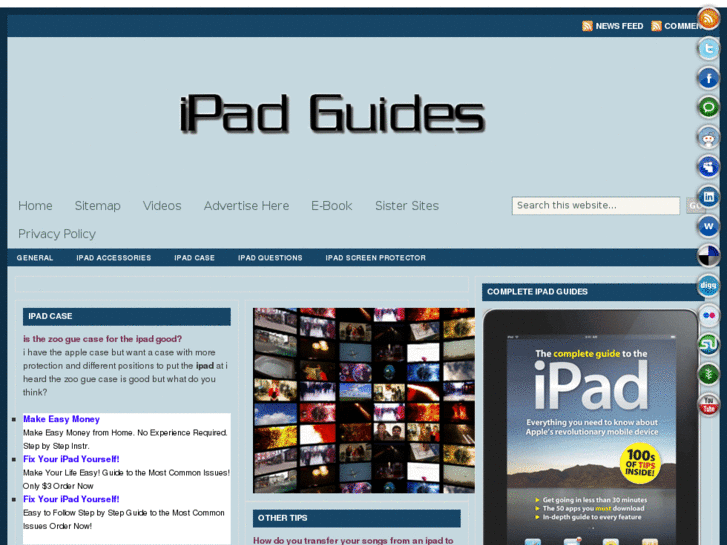Click the GO search button
Image resolution: width=727 pixels, height=545 pixels.
693,205
